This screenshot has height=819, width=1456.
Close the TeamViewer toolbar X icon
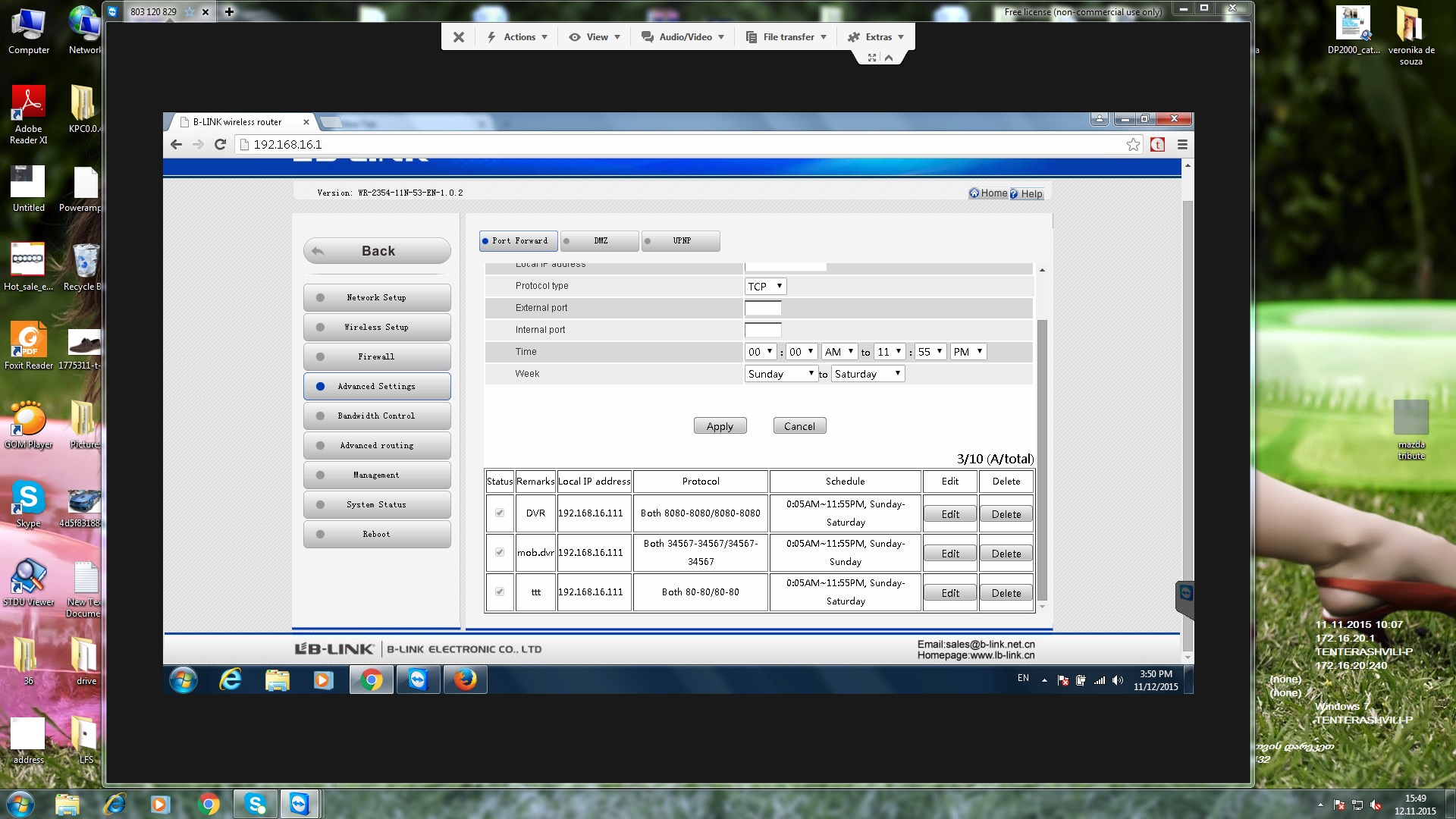click(x=458, y=36)
